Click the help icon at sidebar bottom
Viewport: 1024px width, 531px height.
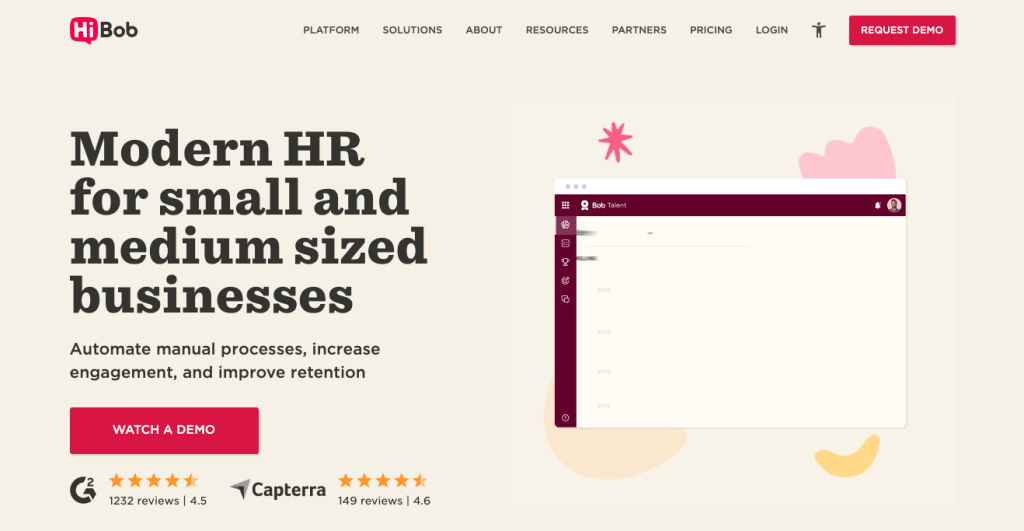[x=565, y=417]
